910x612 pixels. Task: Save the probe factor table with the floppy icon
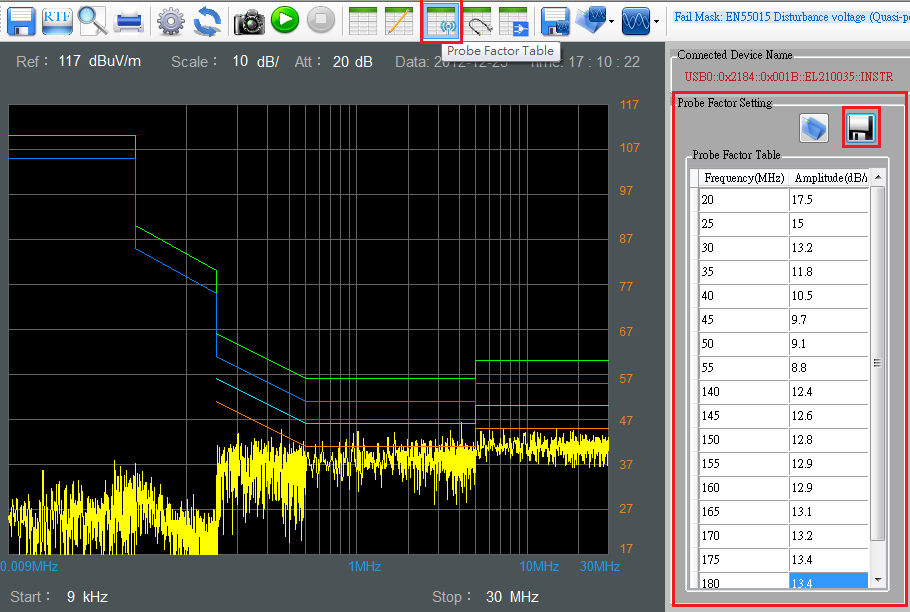coord(861,127)
